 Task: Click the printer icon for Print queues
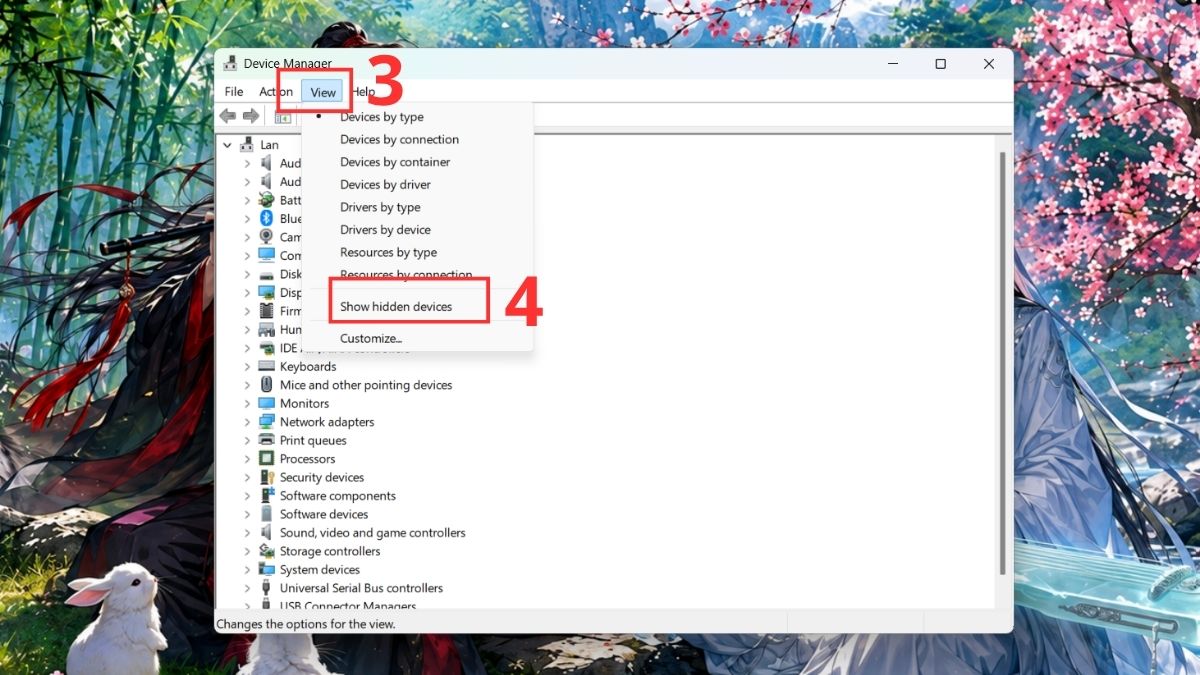267,440
